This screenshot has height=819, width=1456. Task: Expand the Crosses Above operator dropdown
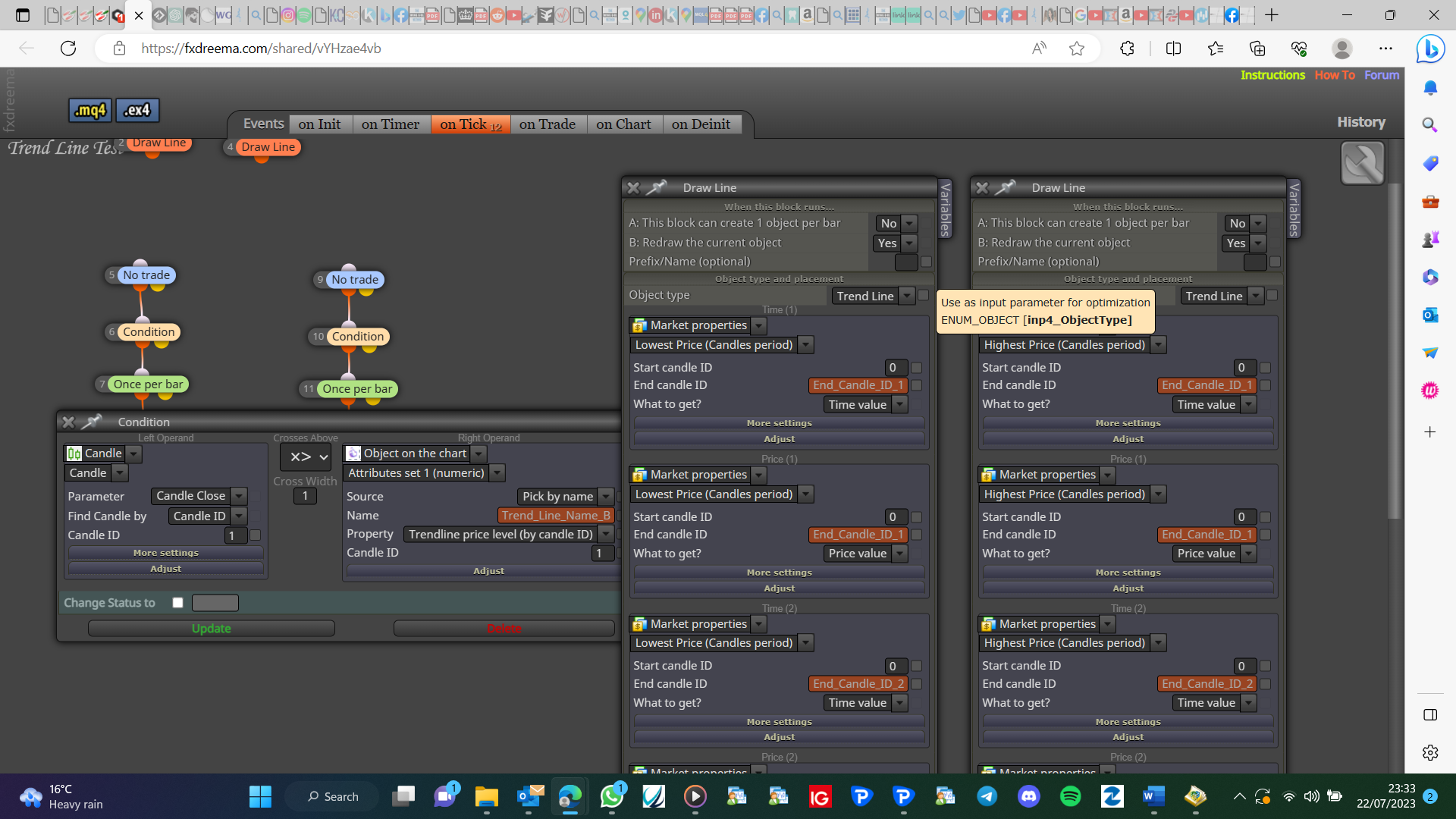306,457
